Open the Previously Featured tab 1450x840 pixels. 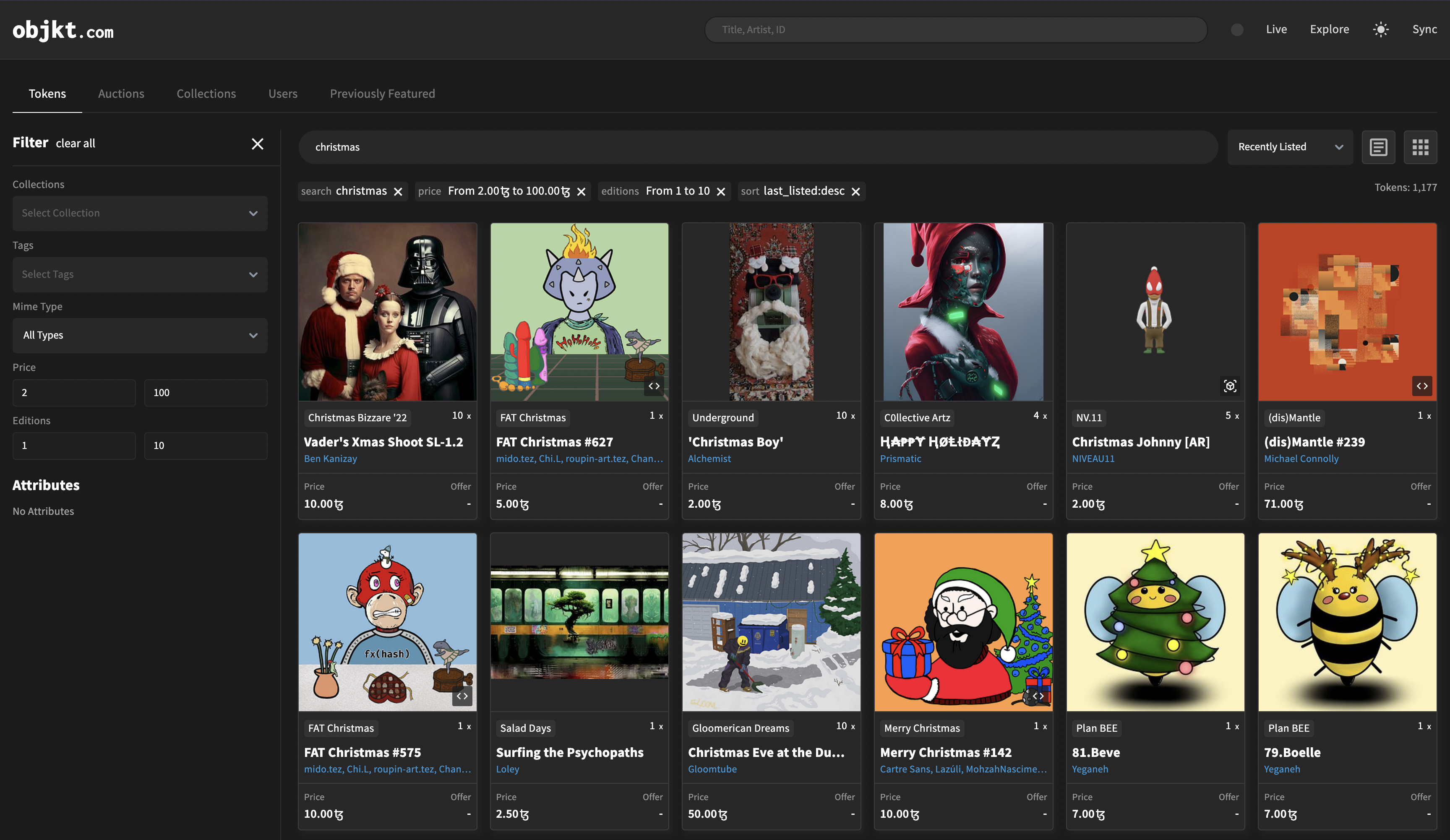(x=382, y=93)
